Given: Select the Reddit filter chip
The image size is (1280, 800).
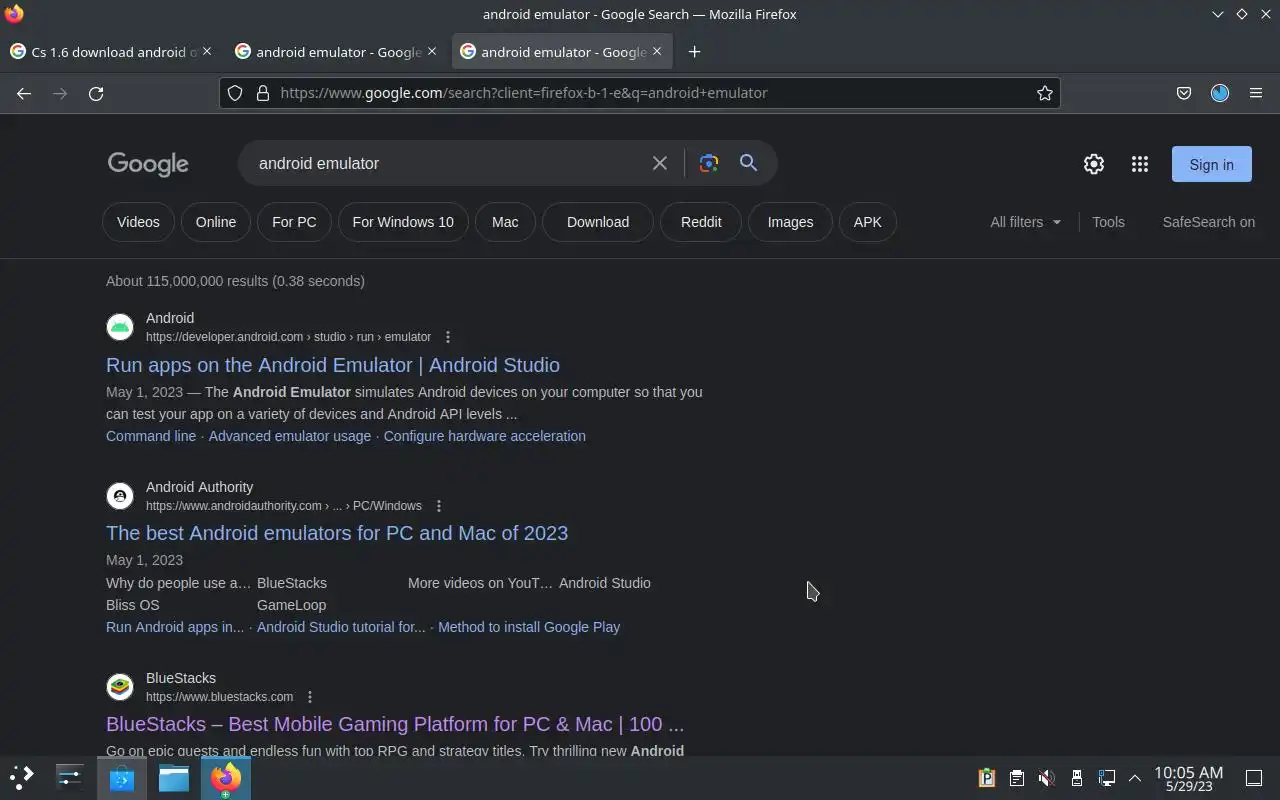Looking at the screenshot, I should coord(701,222).
